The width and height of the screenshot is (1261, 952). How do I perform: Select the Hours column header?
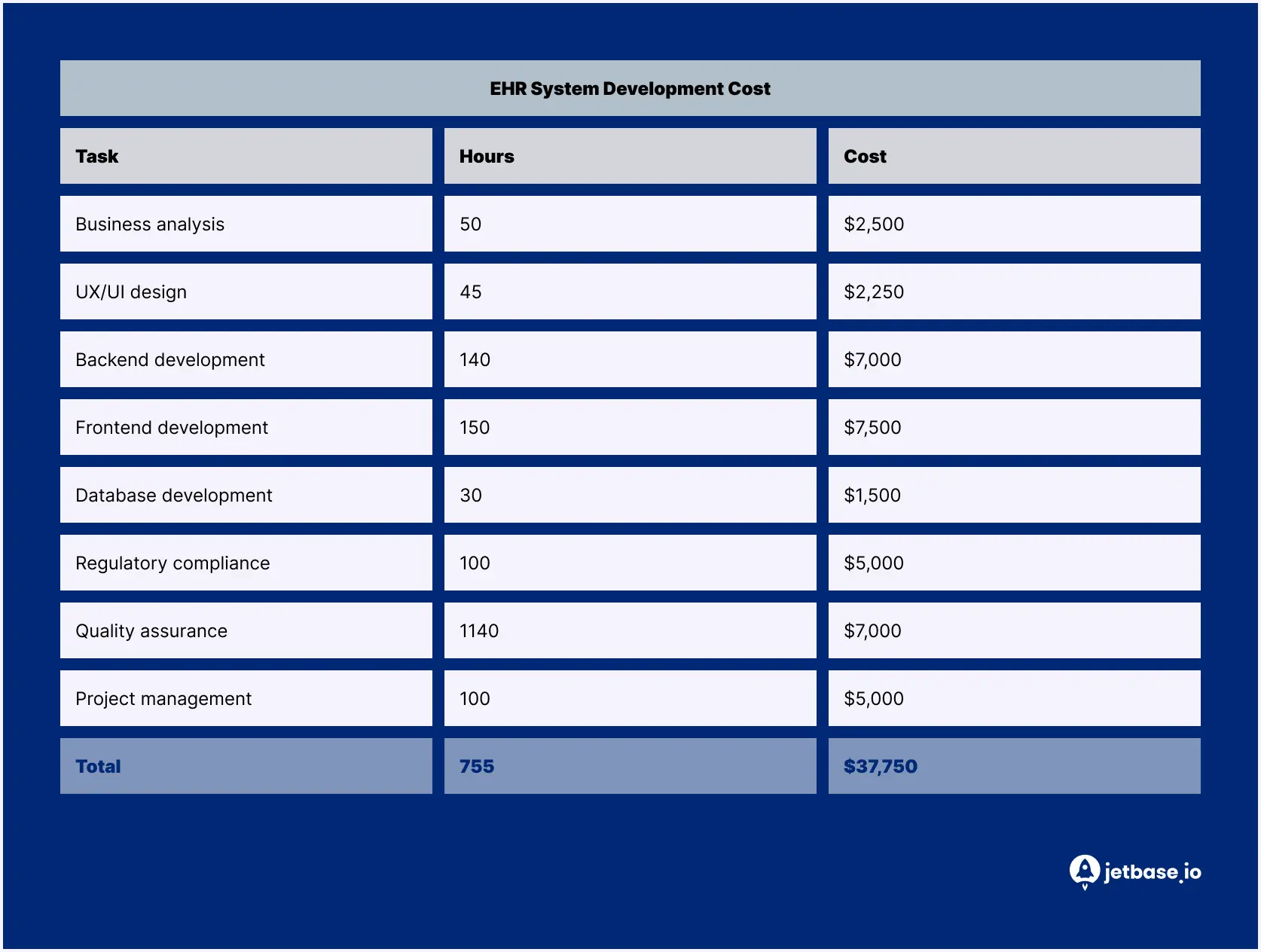click(x=486, y=156)
